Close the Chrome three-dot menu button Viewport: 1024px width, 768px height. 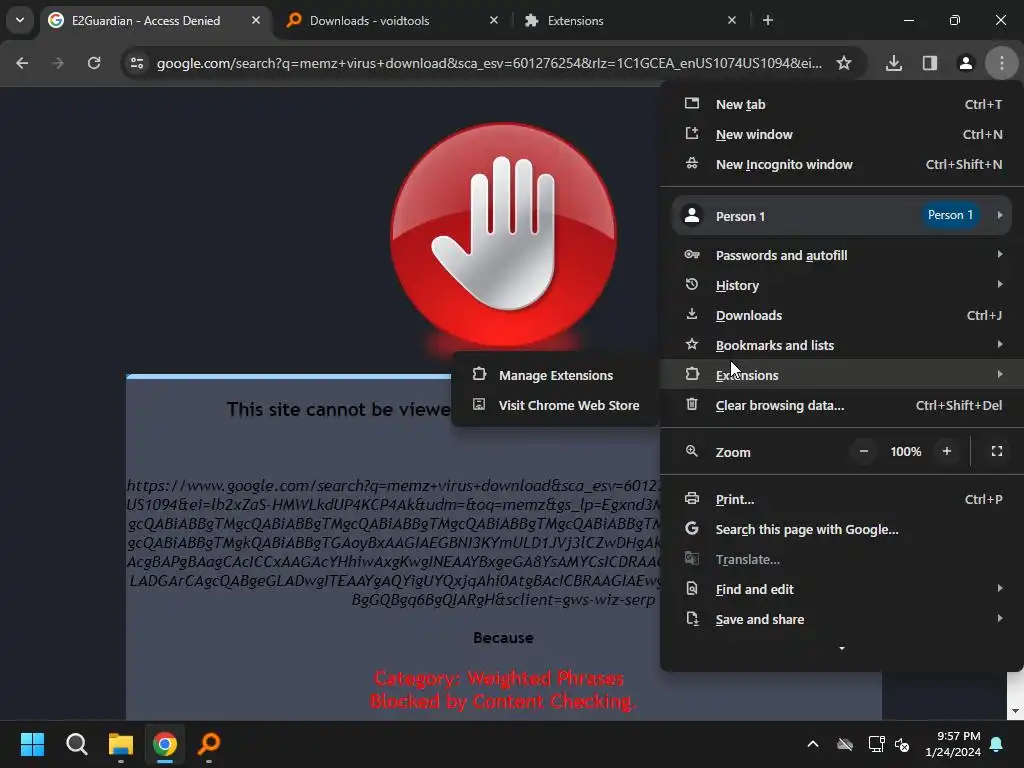click(x=1002, y=63)
